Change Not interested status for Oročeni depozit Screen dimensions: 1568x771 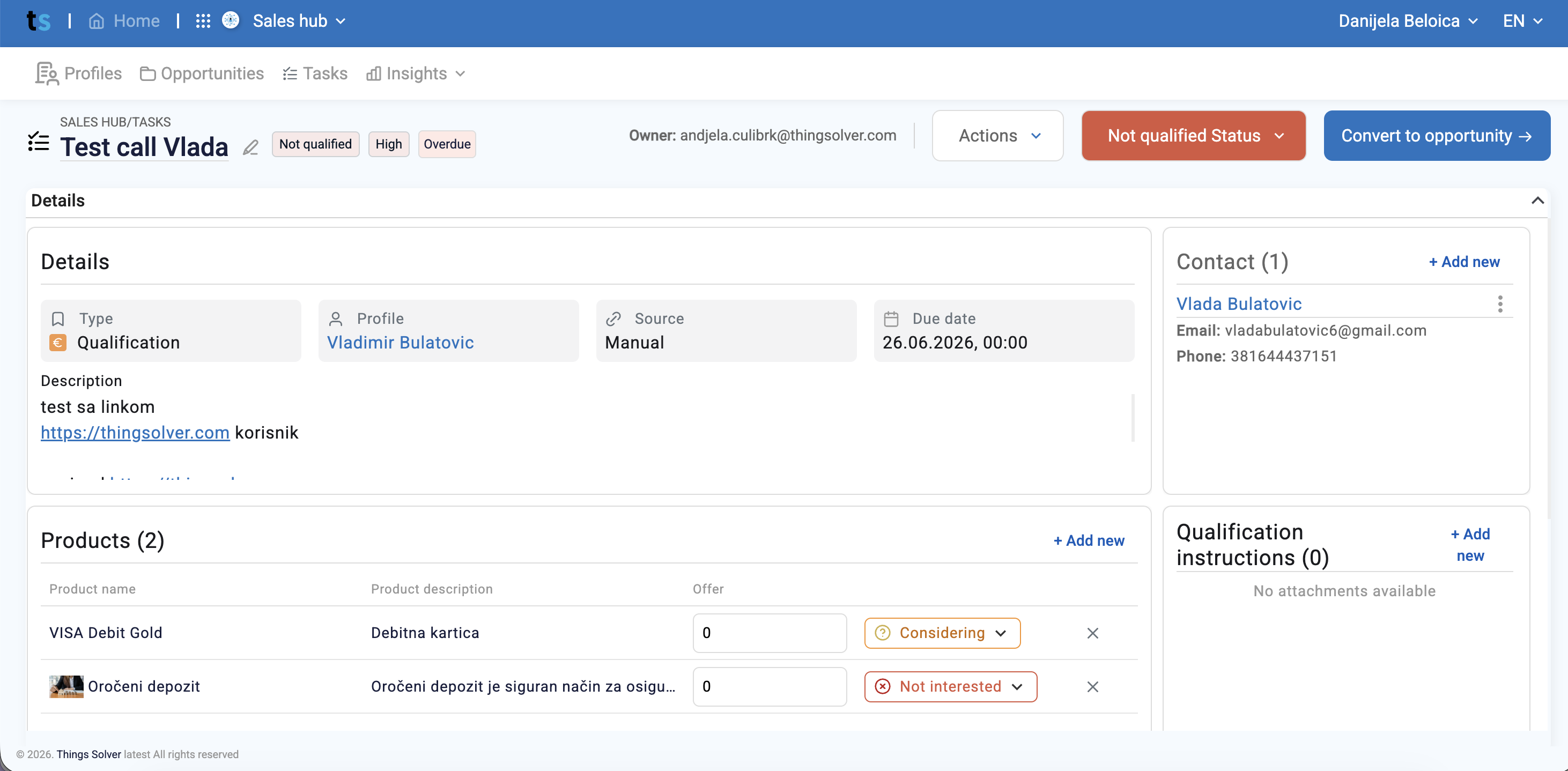click(x=950, y=687)
